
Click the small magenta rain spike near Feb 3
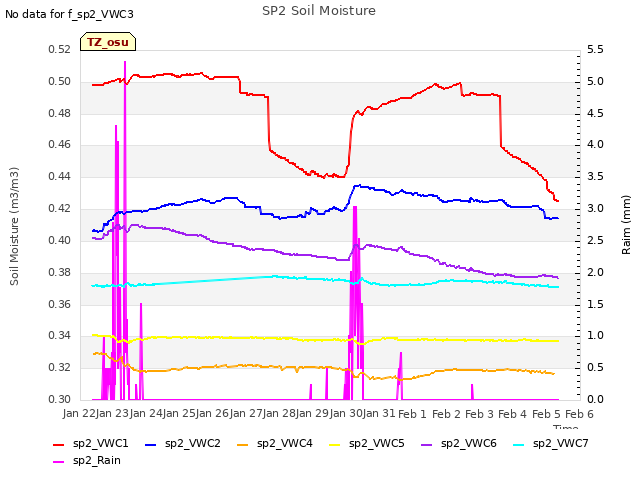pyautogui.click(x=472, y=392)
